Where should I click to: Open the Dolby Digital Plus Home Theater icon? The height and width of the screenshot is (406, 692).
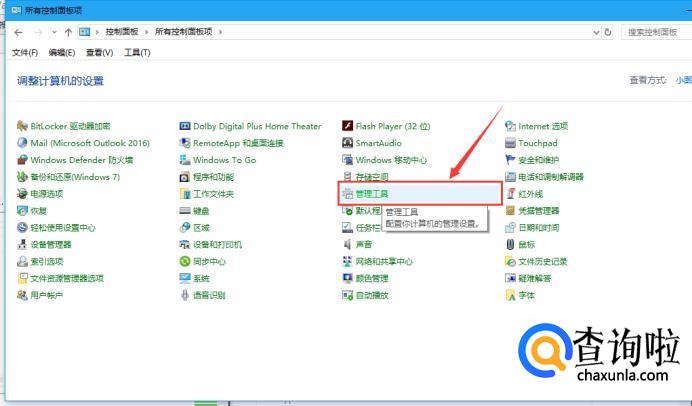tap(185, 126)
